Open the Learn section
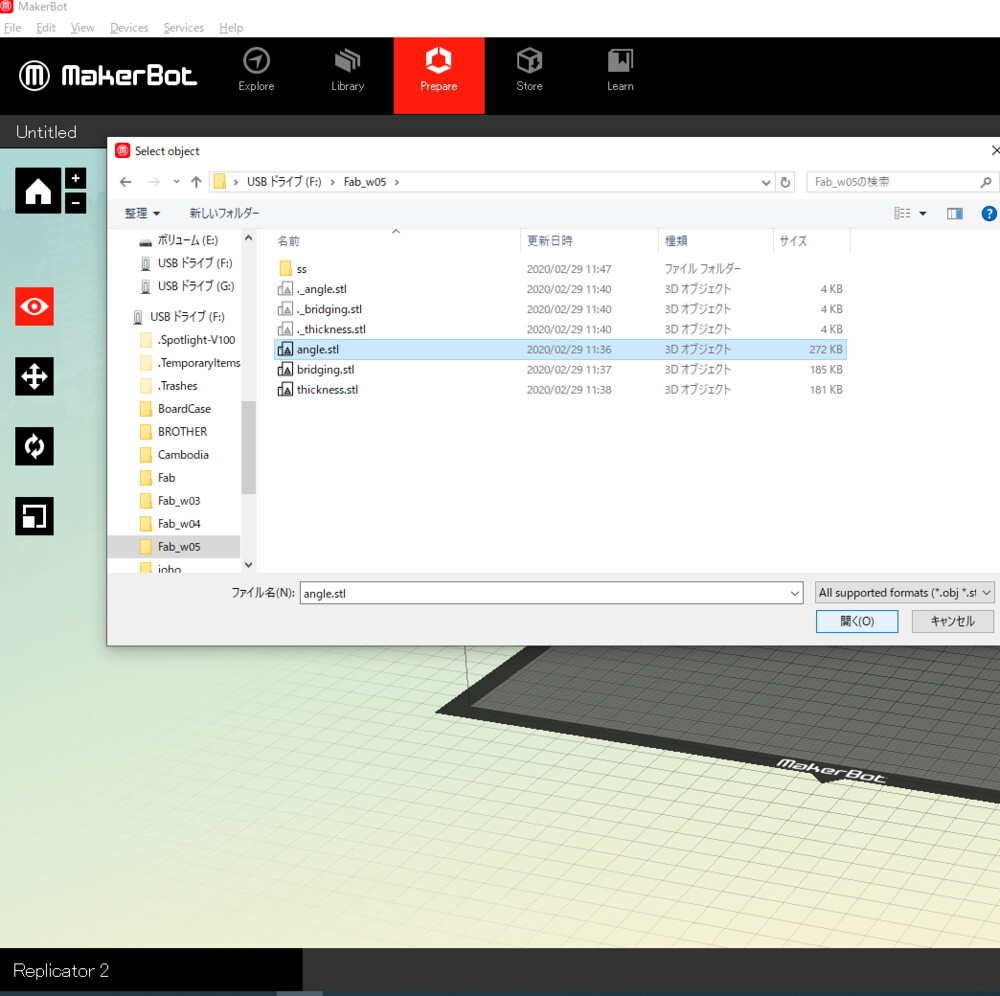This screenshot has height=996, width=1000. click(x=620, y=70)
